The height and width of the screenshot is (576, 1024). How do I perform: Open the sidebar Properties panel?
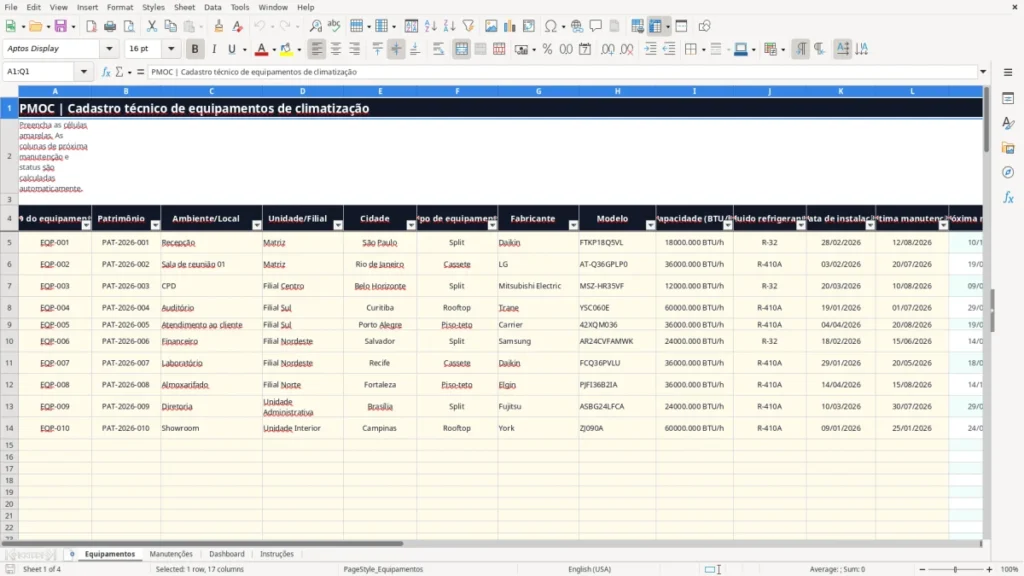tap(1008, 98)
